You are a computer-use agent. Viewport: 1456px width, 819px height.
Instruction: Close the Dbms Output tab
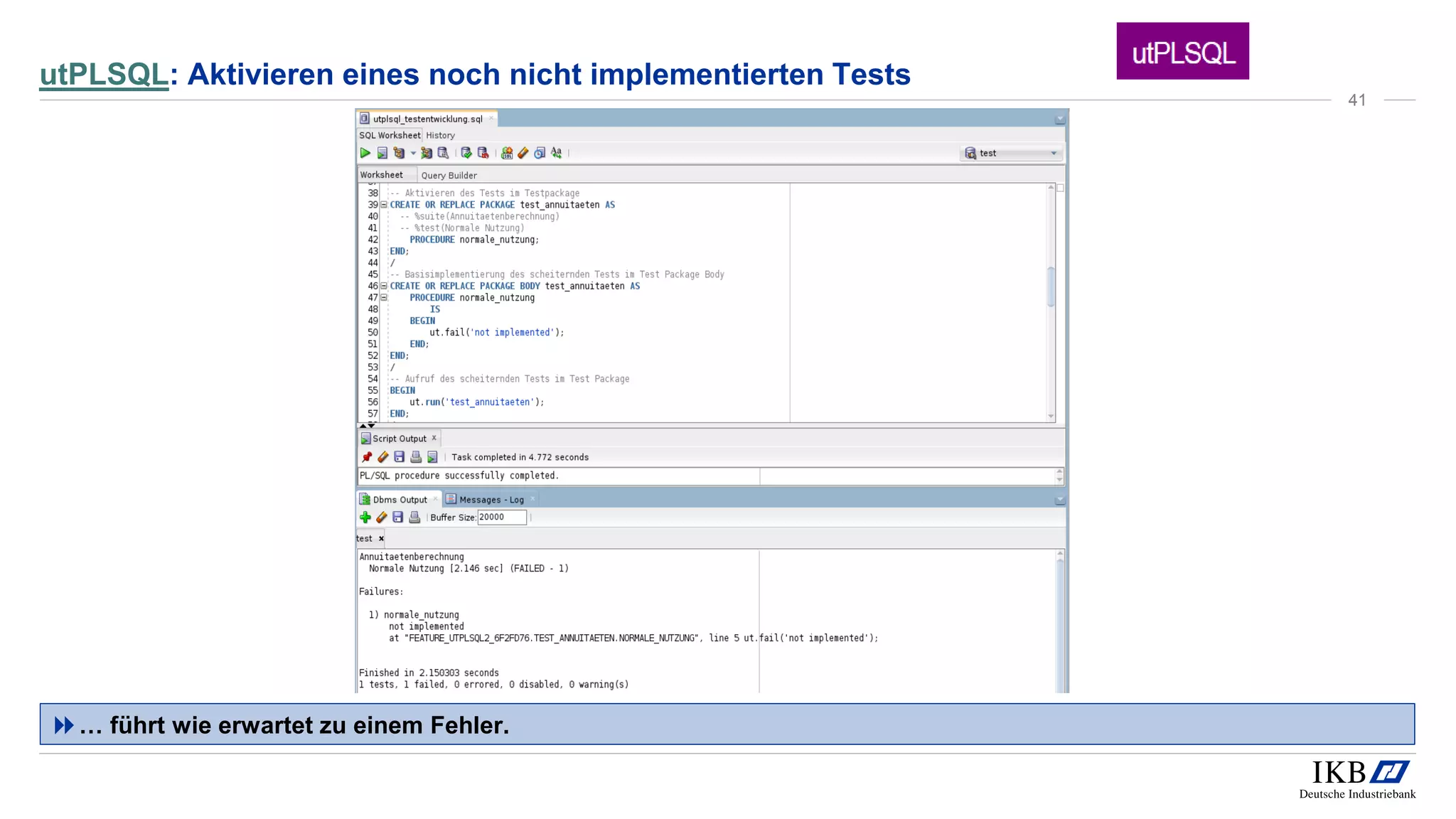point(436,499)
